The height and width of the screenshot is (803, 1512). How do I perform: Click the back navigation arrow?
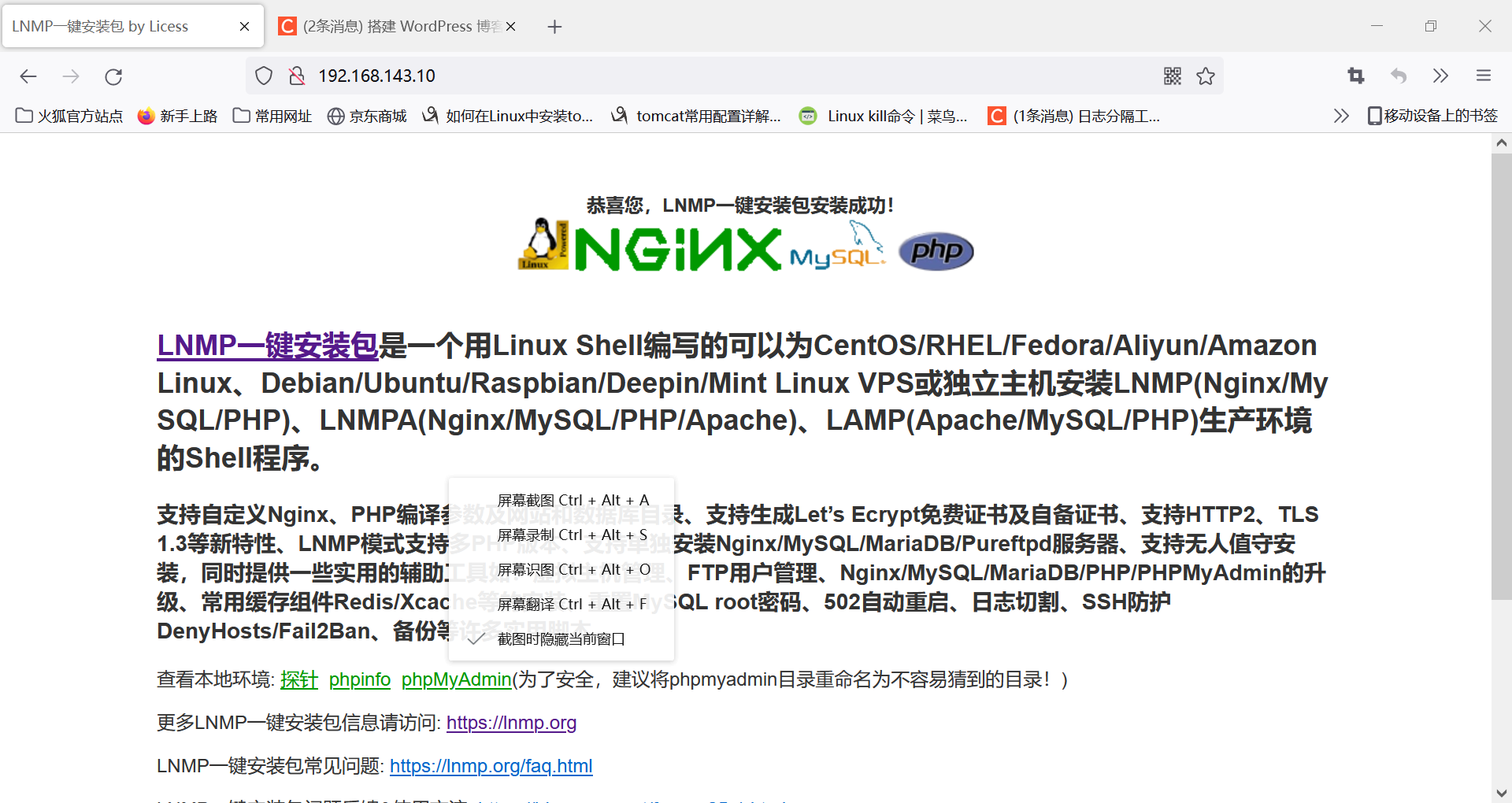[28, 76]
